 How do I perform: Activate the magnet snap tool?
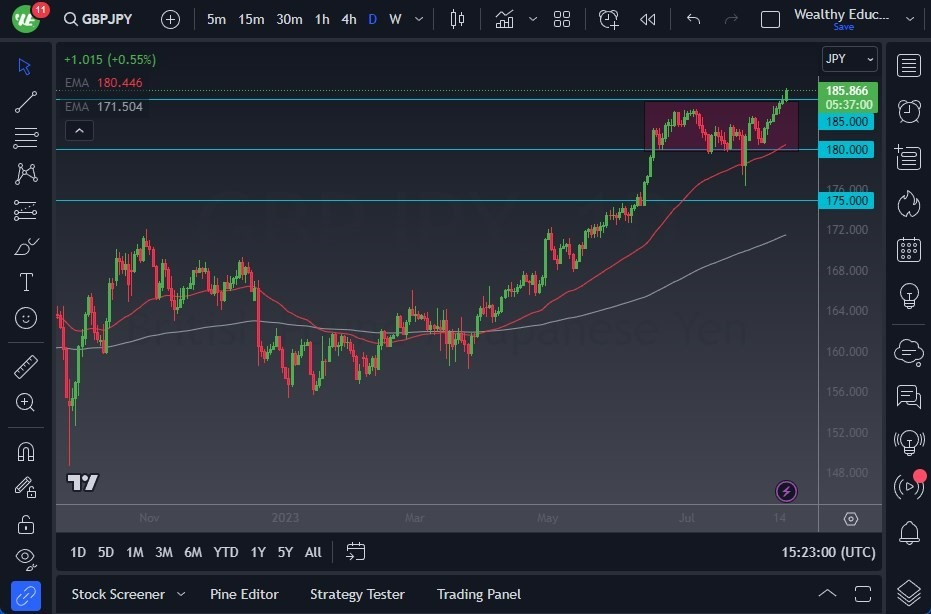(25, 453)
